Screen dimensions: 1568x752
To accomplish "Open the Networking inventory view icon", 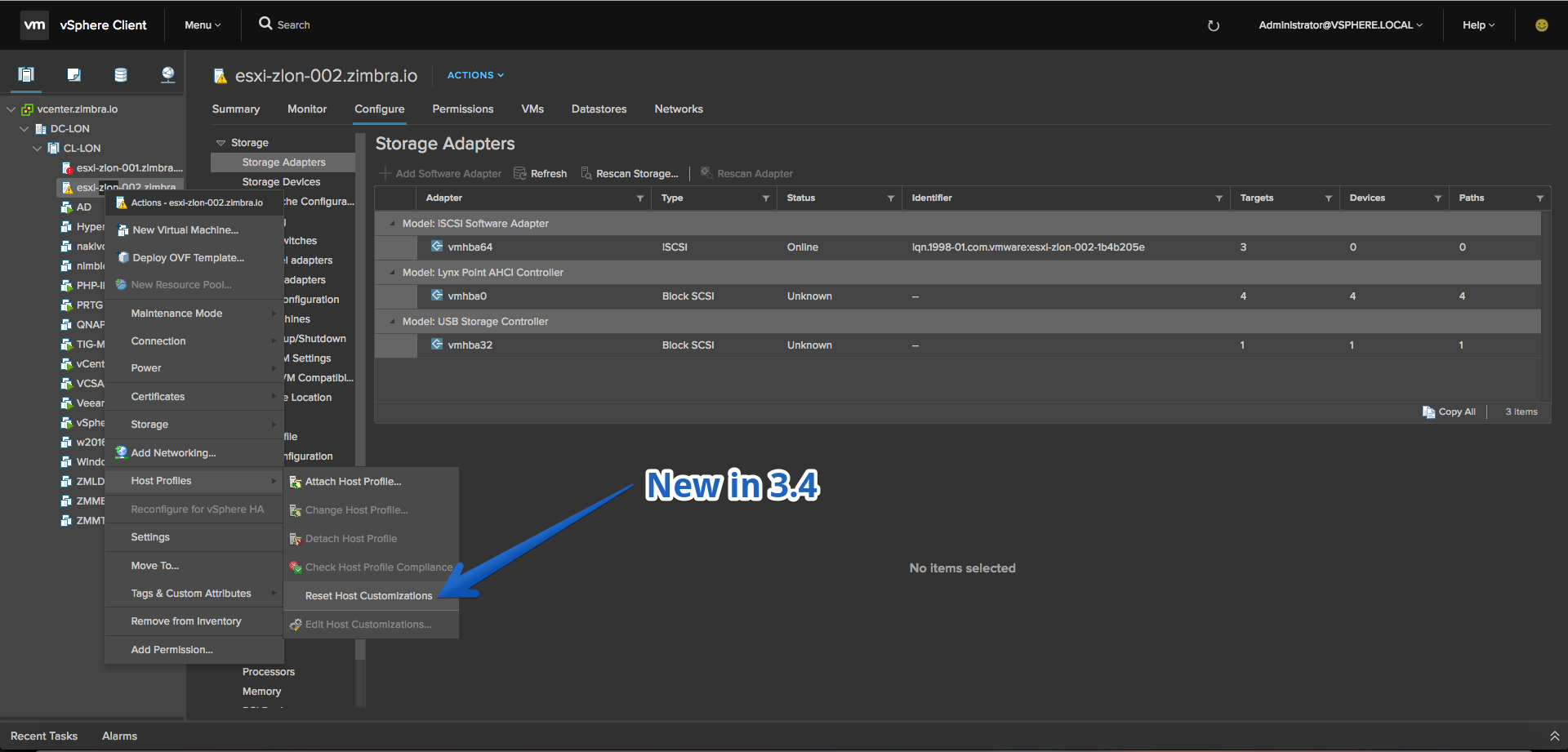I will pos(167,75).
